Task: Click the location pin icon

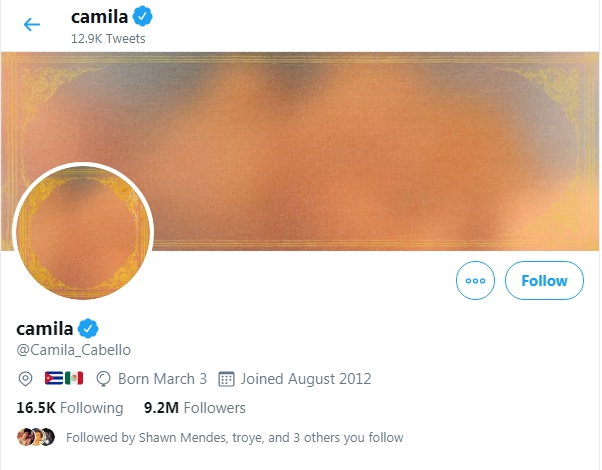Action: (x=26, y=379)
